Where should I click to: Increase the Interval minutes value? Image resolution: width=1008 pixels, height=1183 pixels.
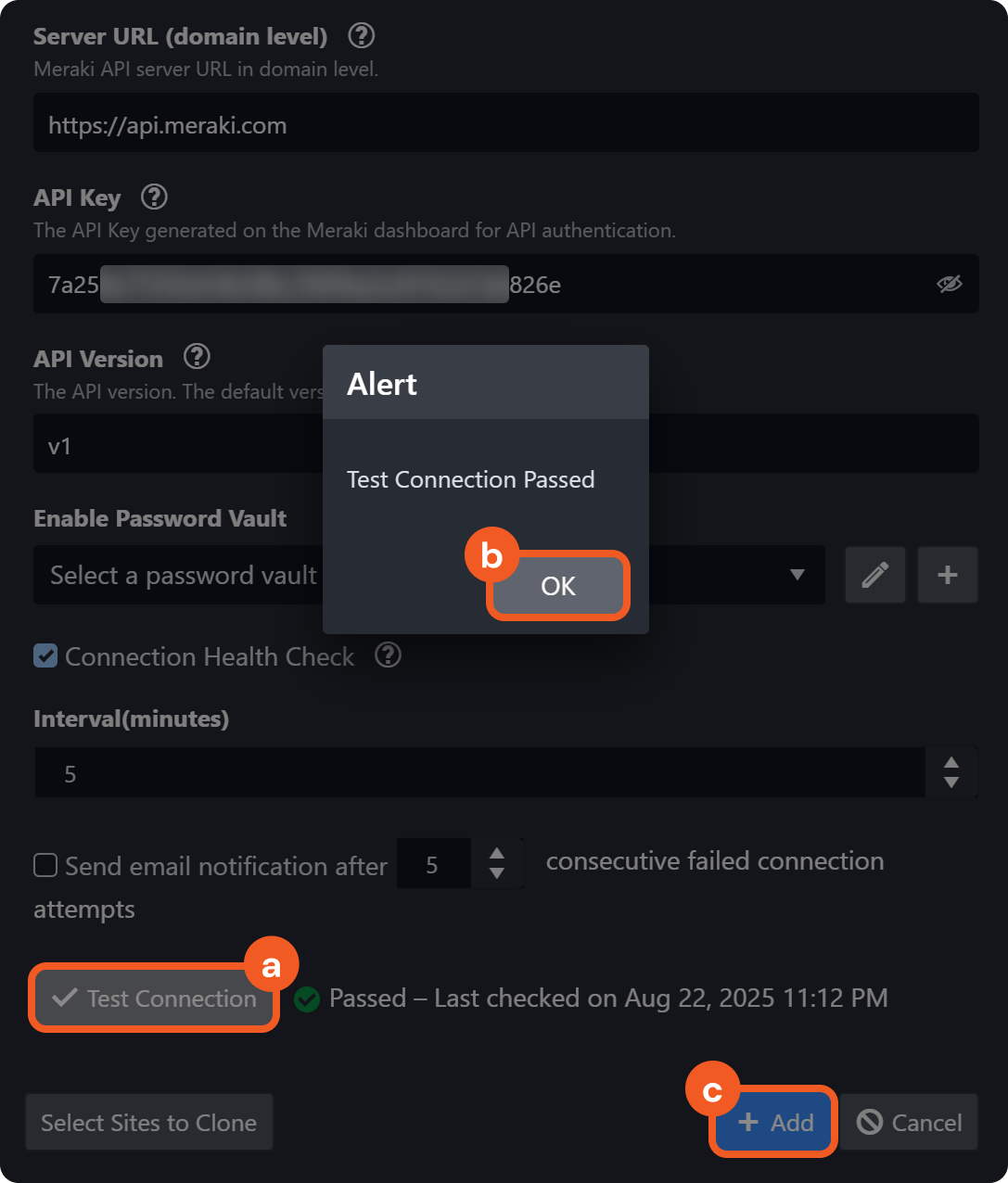[x=951, y=763]
